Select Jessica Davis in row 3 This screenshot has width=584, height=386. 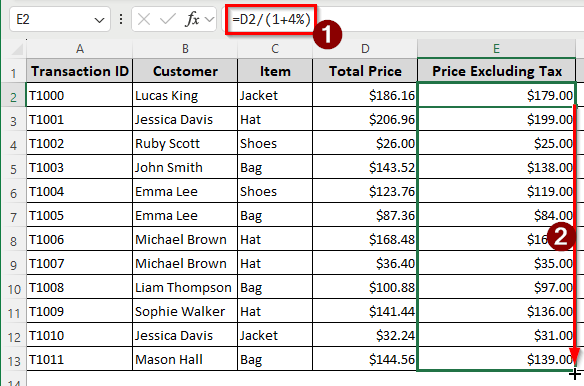(185, 119)
